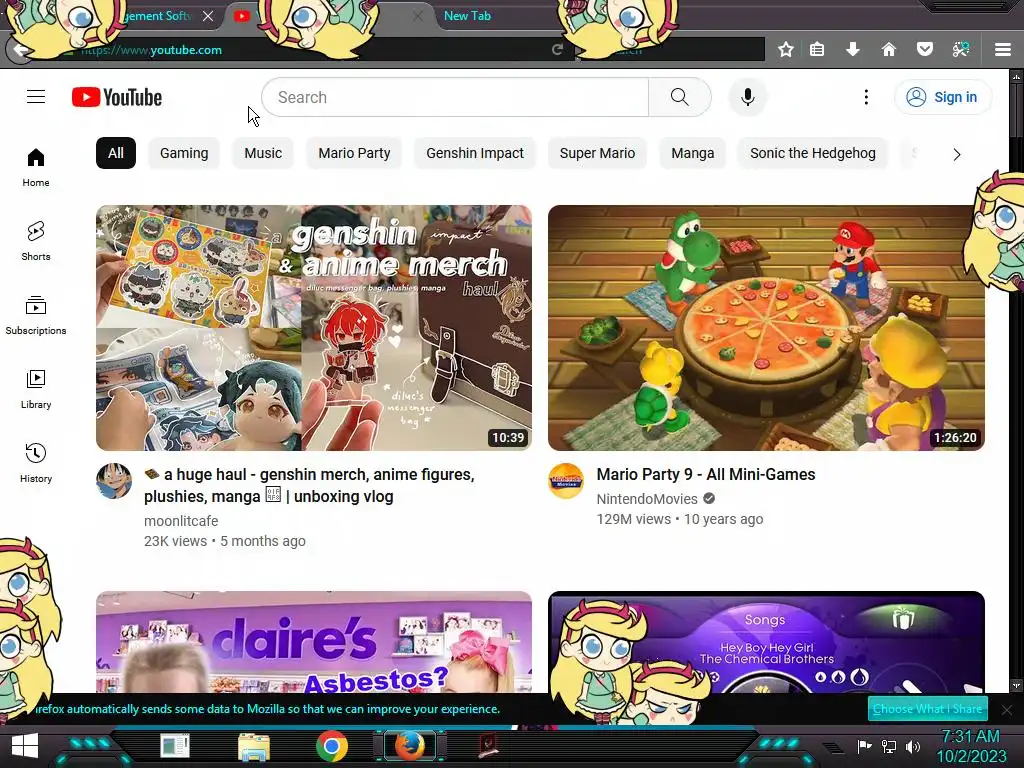Open History from the sidebar
The image size is (1024, 768).
(x=36, y=463)
